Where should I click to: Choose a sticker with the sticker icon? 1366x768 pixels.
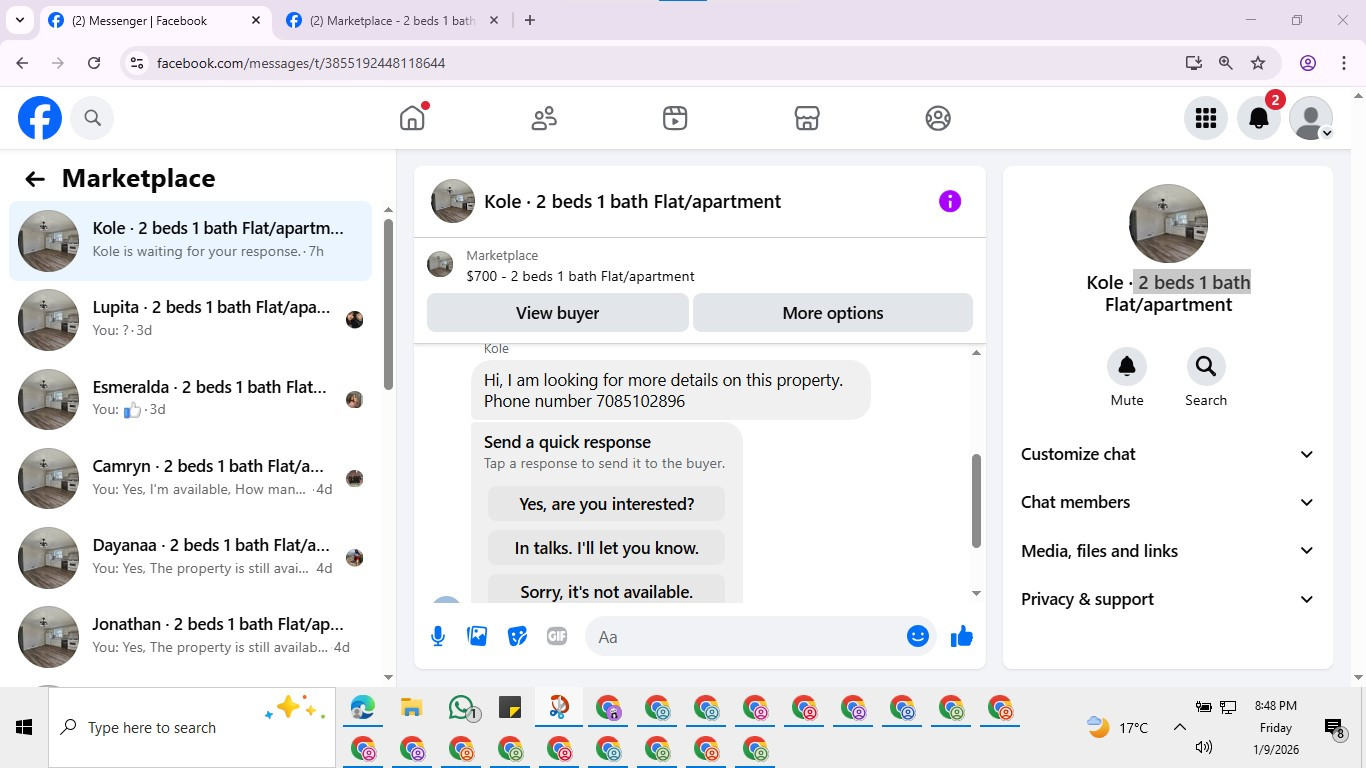[517, 636]
